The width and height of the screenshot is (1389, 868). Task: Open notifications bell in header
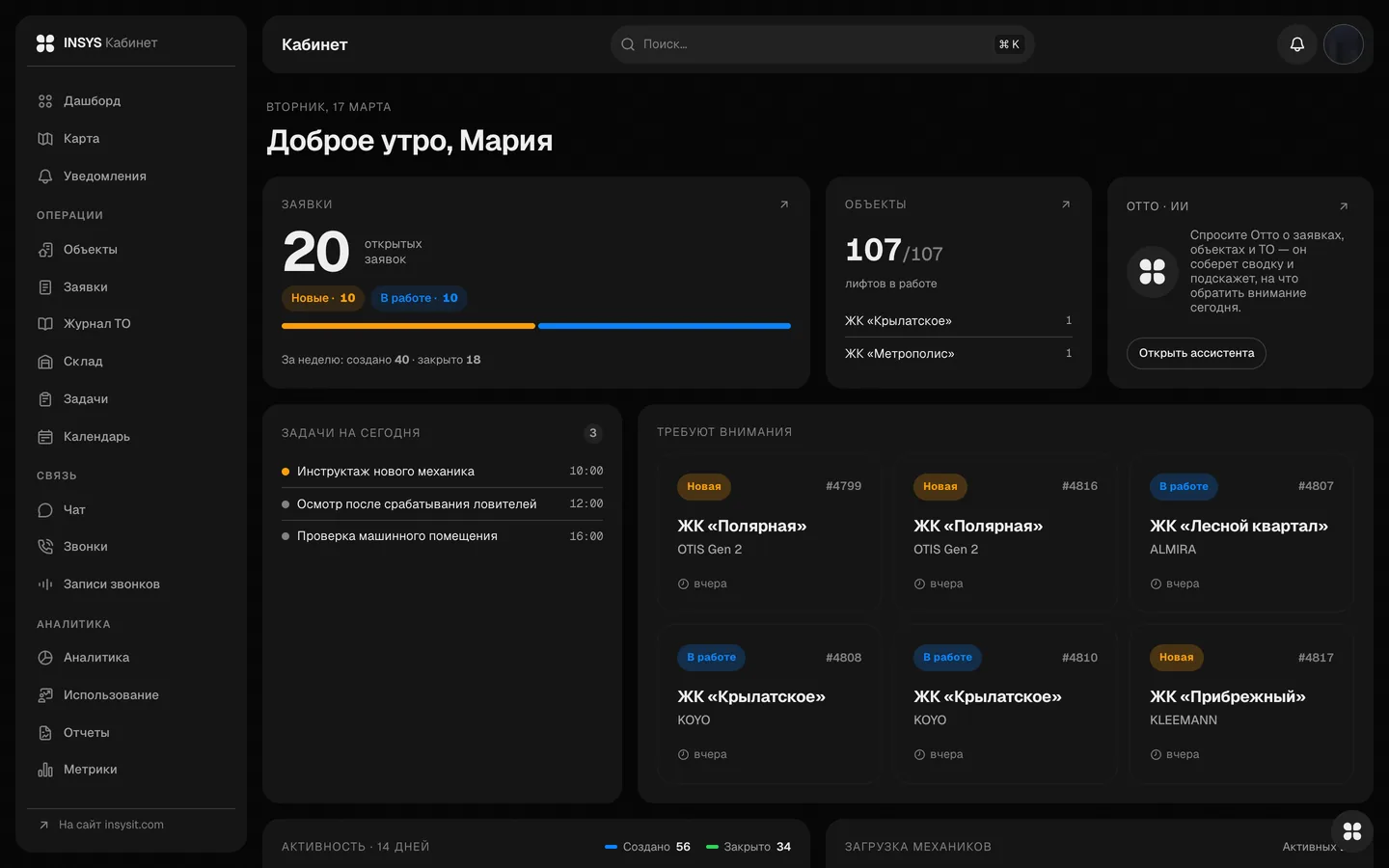[1297, 44]
